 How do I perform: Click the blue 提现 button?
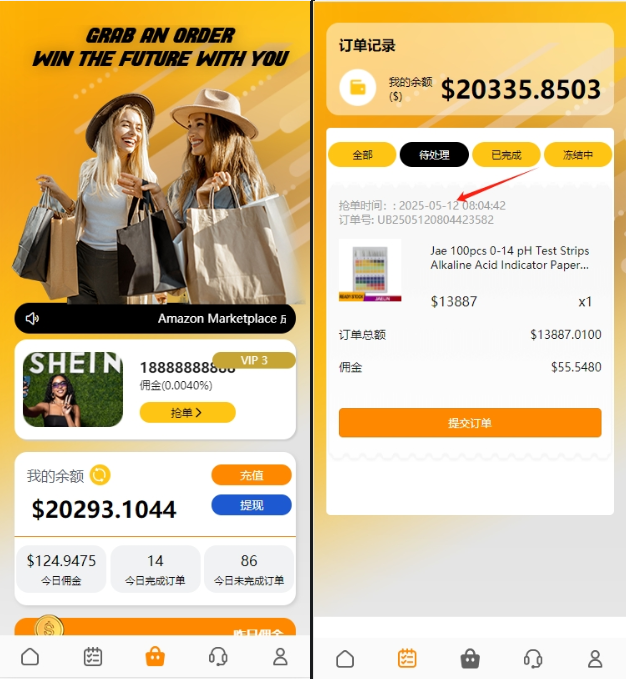(x=252, y=505)
